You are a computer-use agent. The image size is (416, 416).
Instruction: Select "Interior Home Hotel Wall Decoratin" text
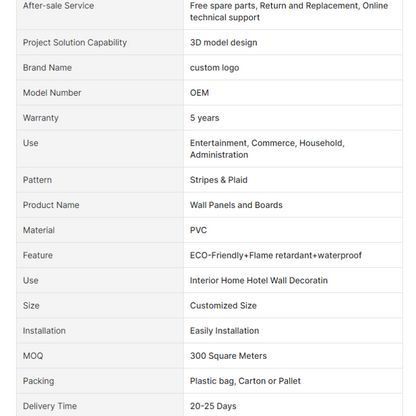[x=259, y=280]
